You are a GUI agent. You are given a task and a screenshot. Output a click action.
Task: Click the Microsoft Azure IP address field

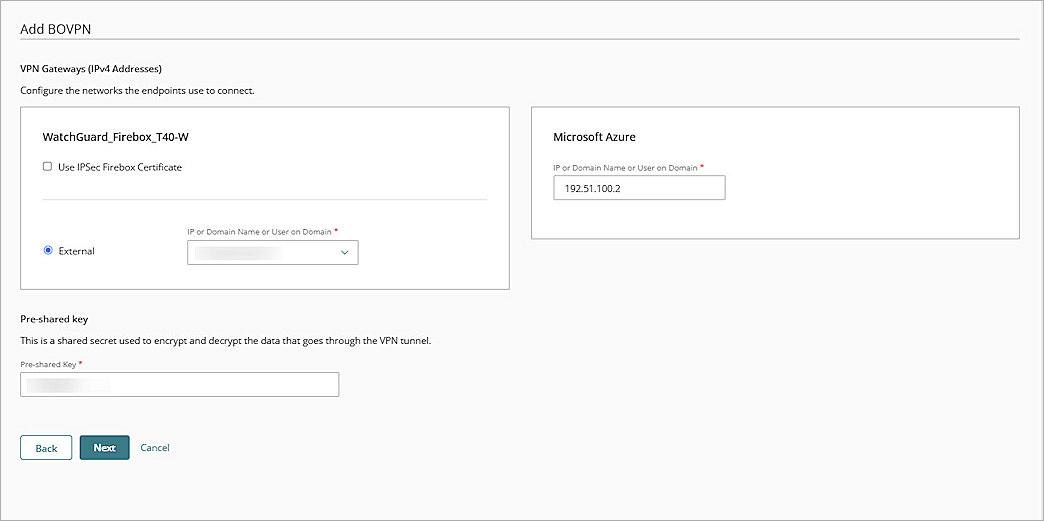[x=639, y=188]
